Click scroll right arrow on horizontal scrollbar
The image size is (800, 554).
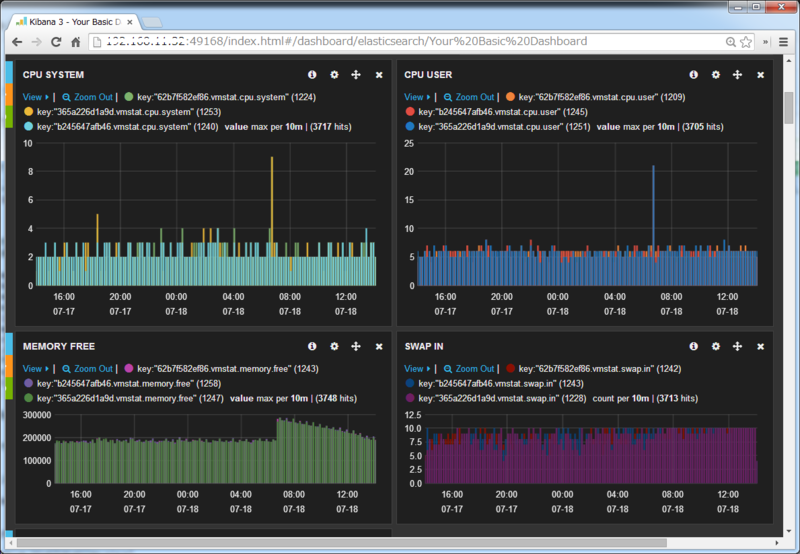[777, 543]
